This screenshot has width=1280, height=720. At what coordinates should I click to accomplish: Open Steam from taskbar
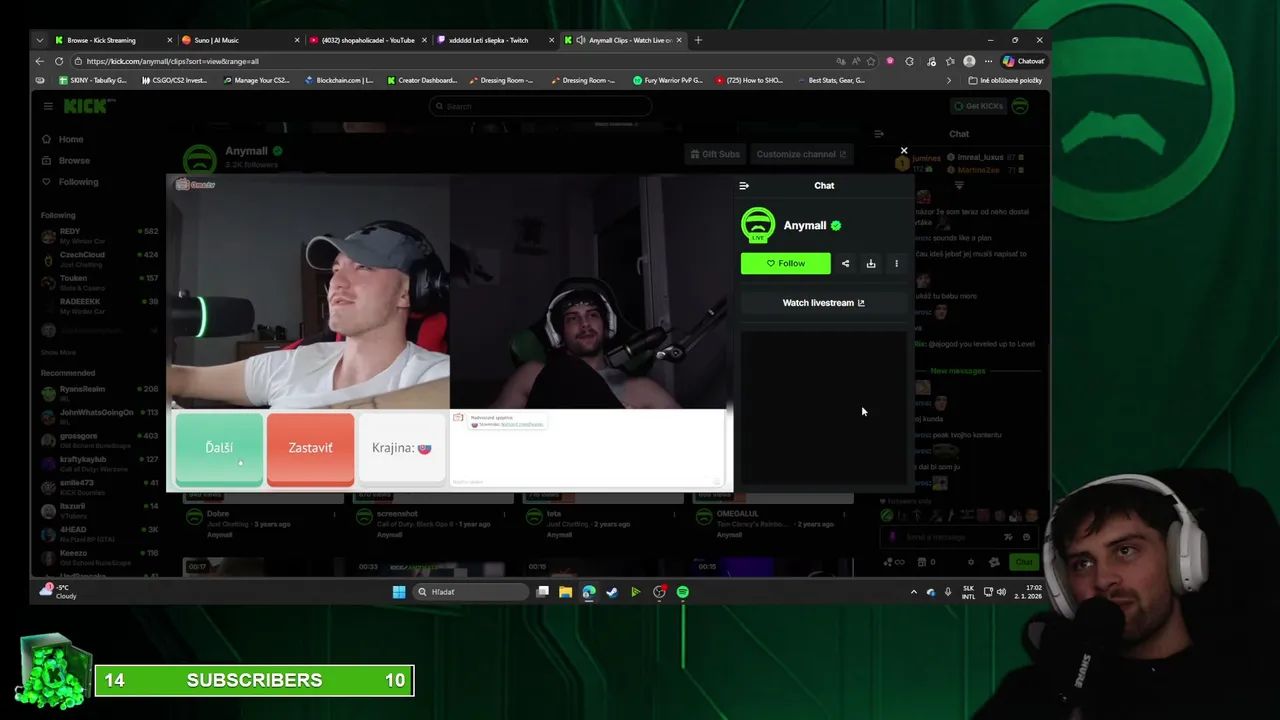[x=612, y=592]
